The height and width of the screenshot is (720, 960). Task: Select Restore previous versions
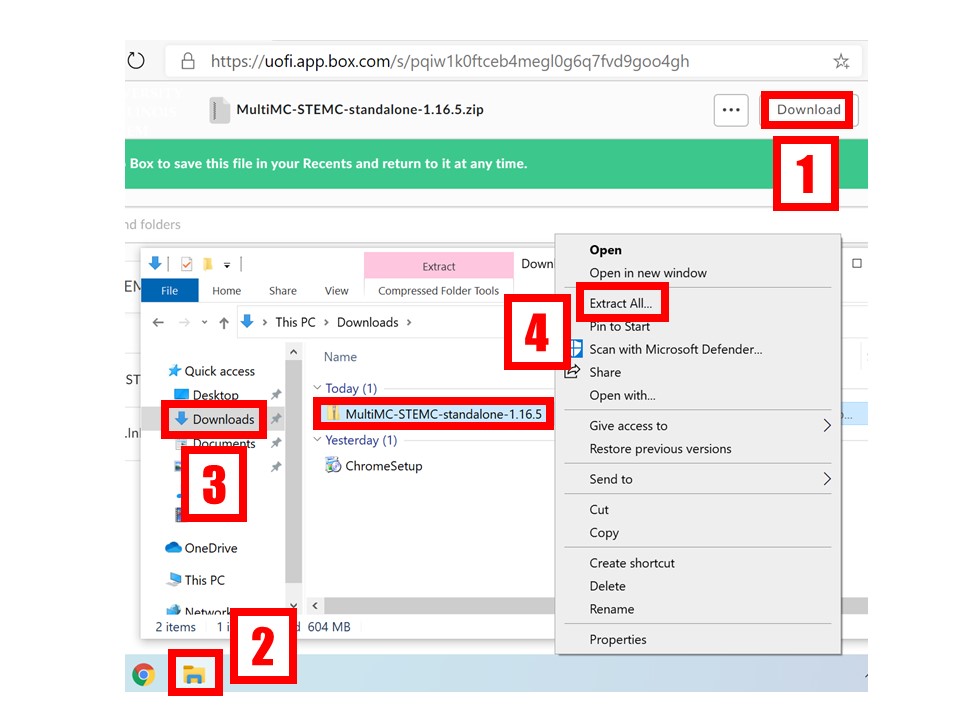pos(661,449)
